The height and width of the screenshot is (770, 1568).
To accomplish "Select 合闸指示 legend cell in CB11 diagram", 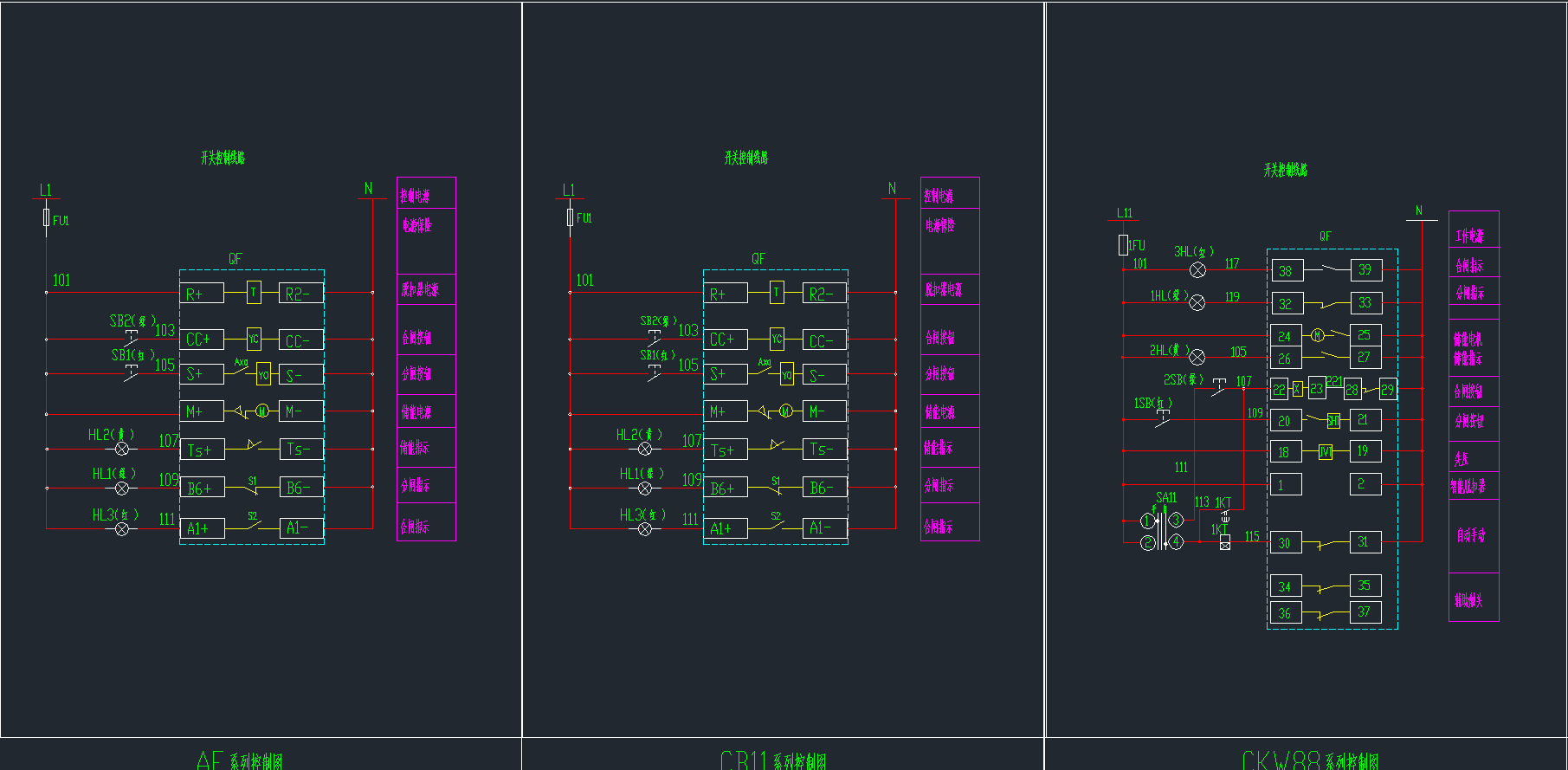I will [x=950, y=522].
